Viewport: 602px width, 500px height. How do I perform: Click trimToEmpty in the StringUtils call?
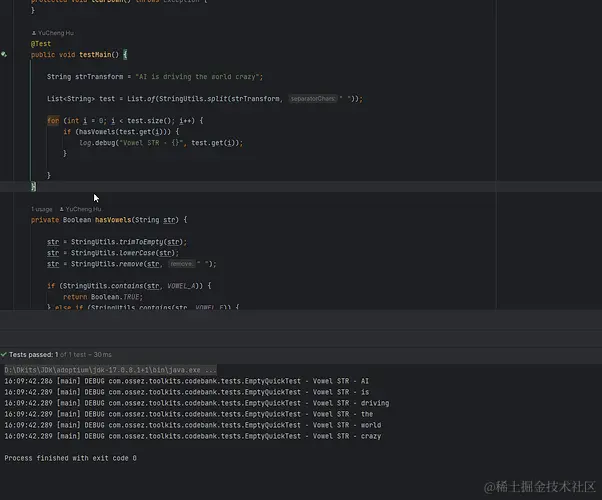coord(141,242)
